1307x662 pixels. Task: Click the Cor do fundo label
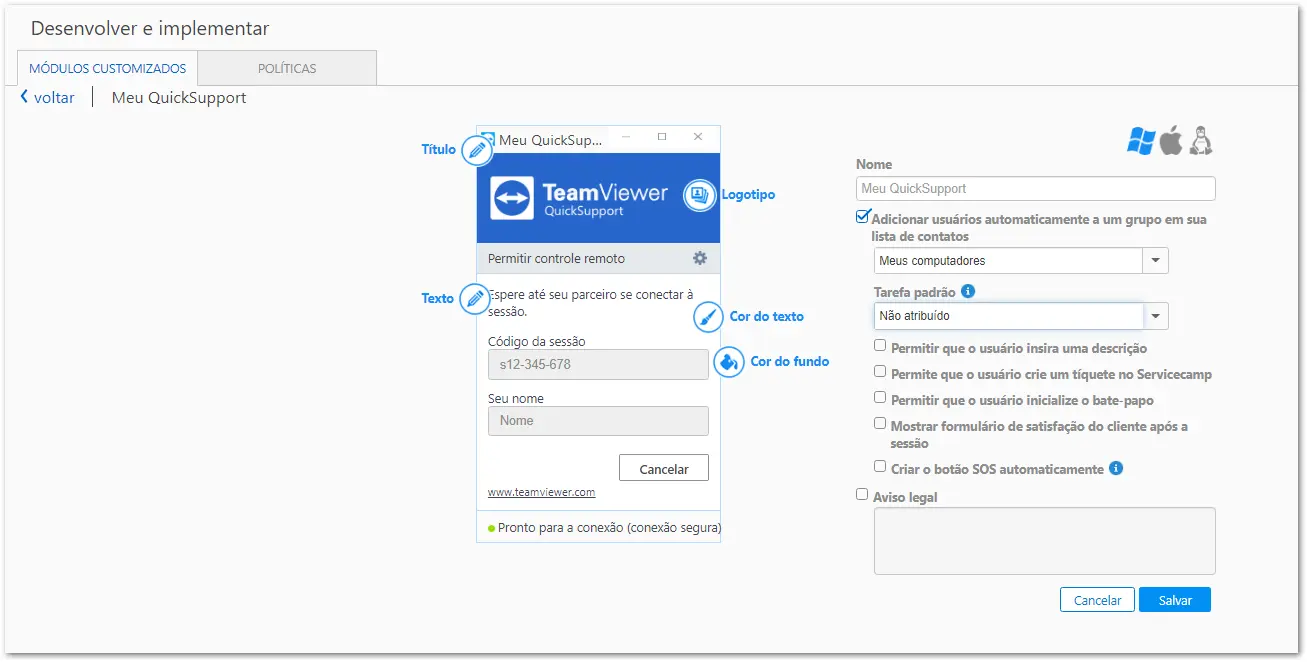[790, 362]
